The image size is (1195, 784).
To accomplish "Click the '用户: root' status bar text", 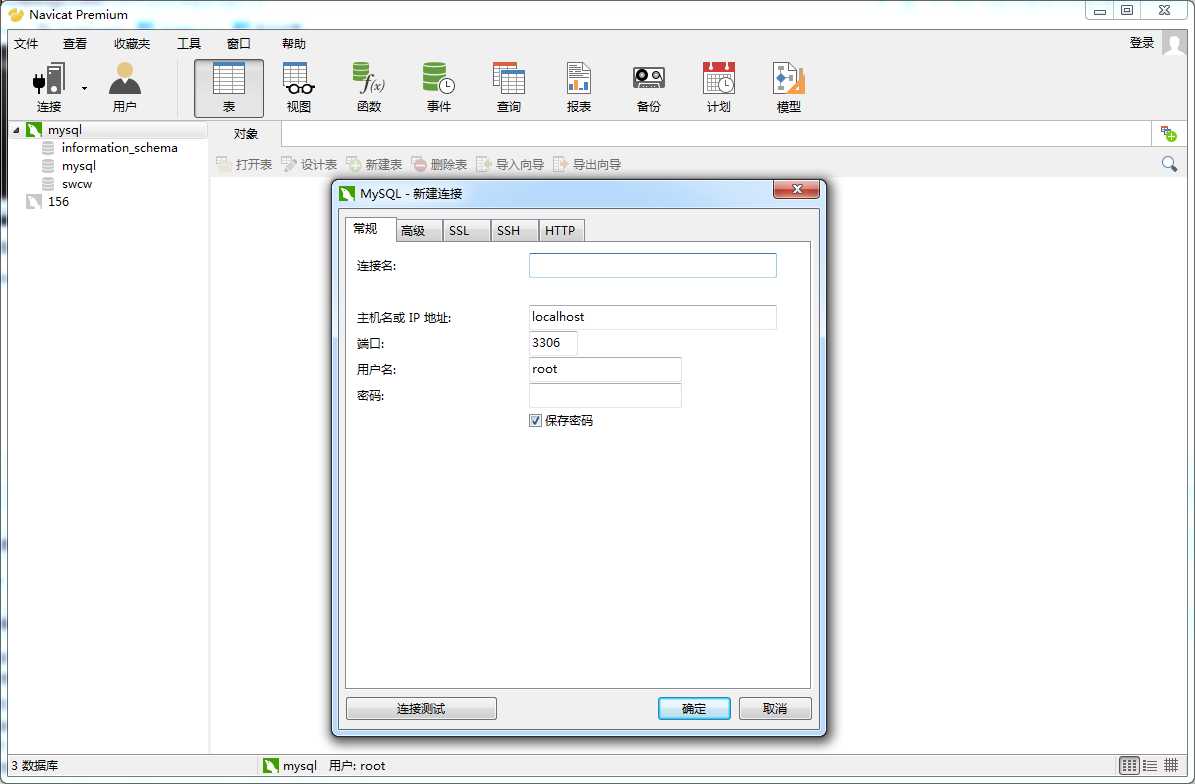I will (357, 766).
